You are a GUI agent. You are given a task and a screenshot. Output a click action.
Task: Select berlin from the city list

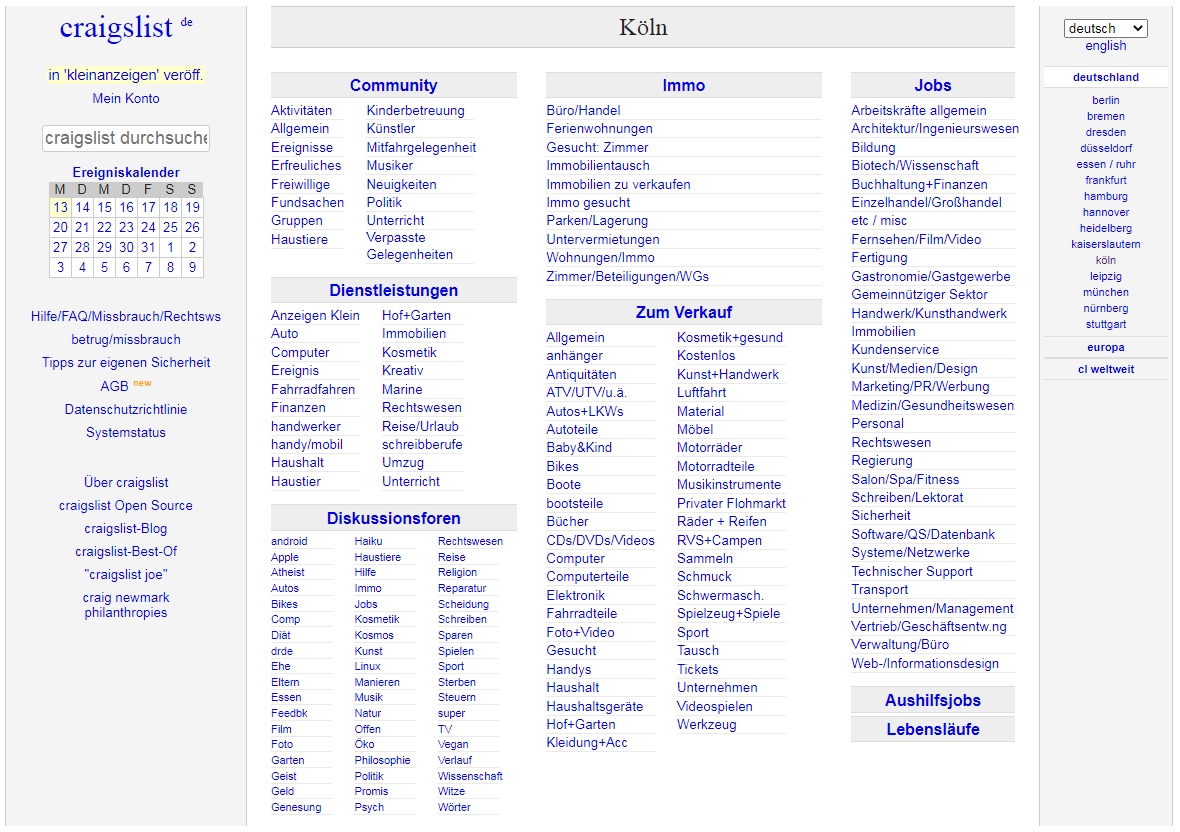click(x=1105, y=100)
